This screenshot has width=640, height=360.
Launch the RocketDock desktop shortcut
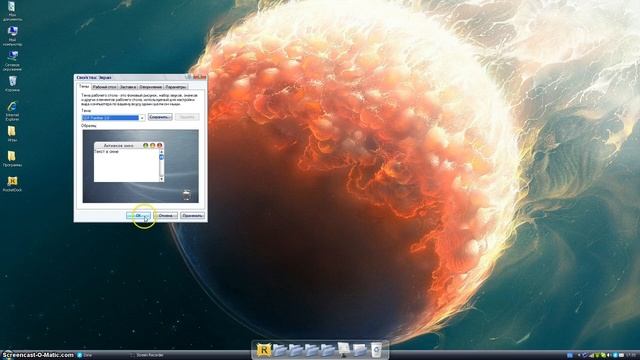click(x=12, y=184)
